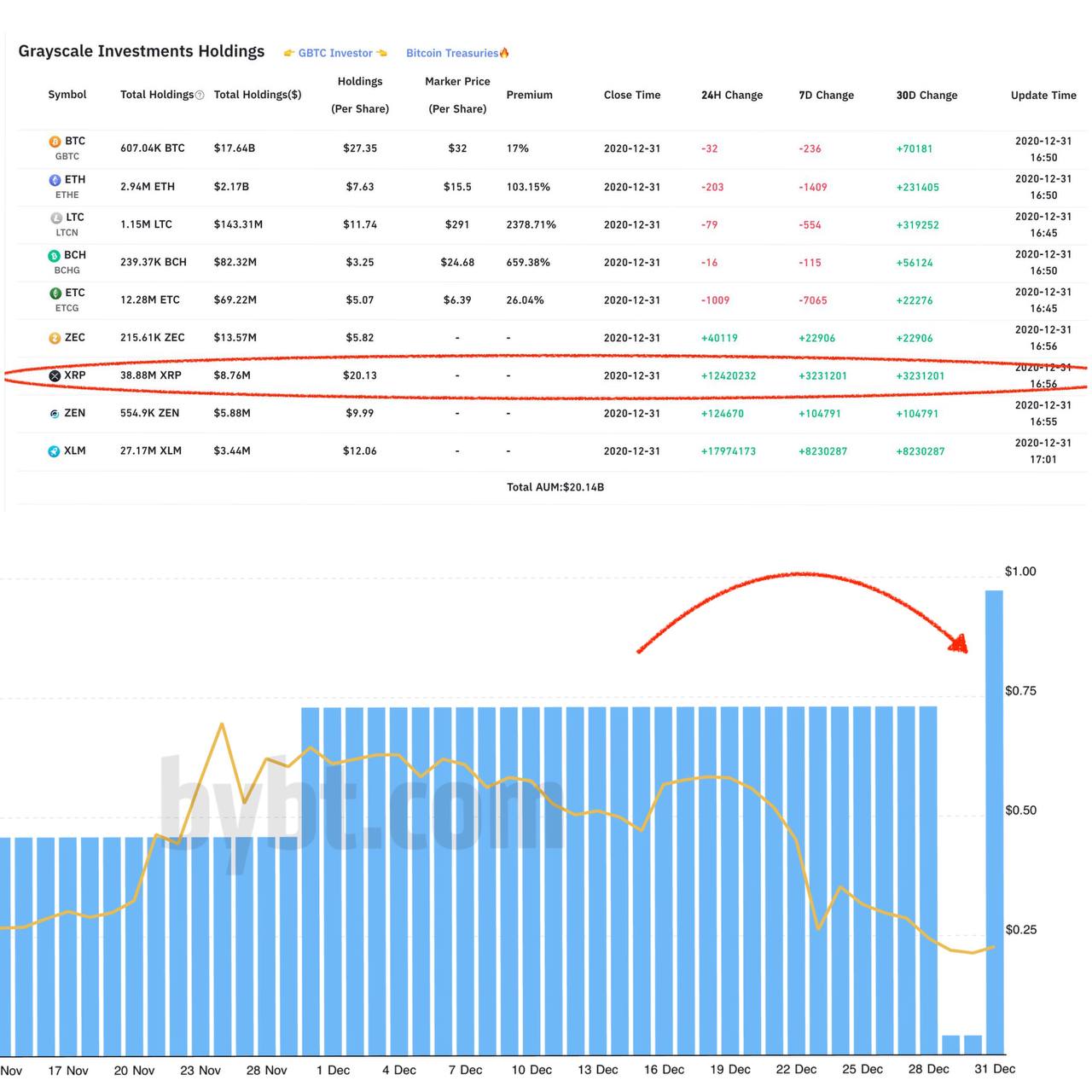Click the XRP coin icon
This screenshot has width=1092, height=1092.
tap(55, 375)
